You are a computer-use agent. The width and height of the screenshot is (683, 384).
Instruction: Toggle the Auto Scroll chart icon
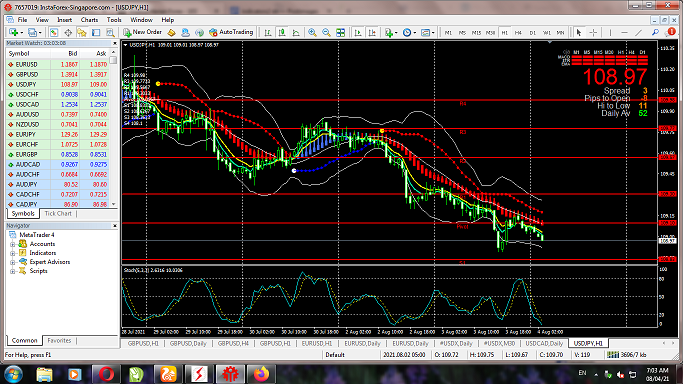pos(358,32)
